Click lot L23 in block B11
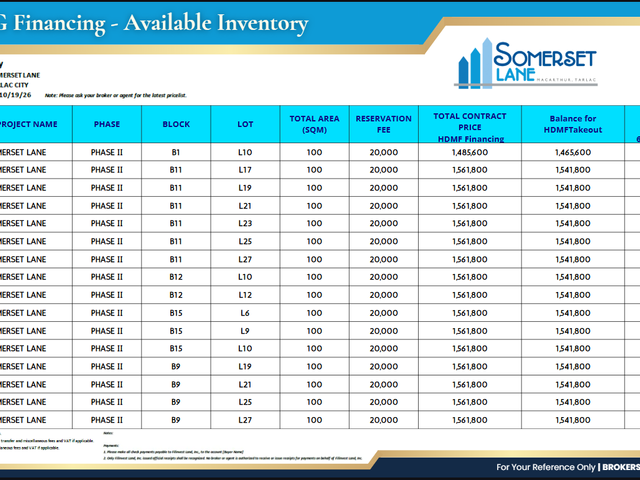Image resolution: width=640 pixels, height=480 pixels. point(245,223)
